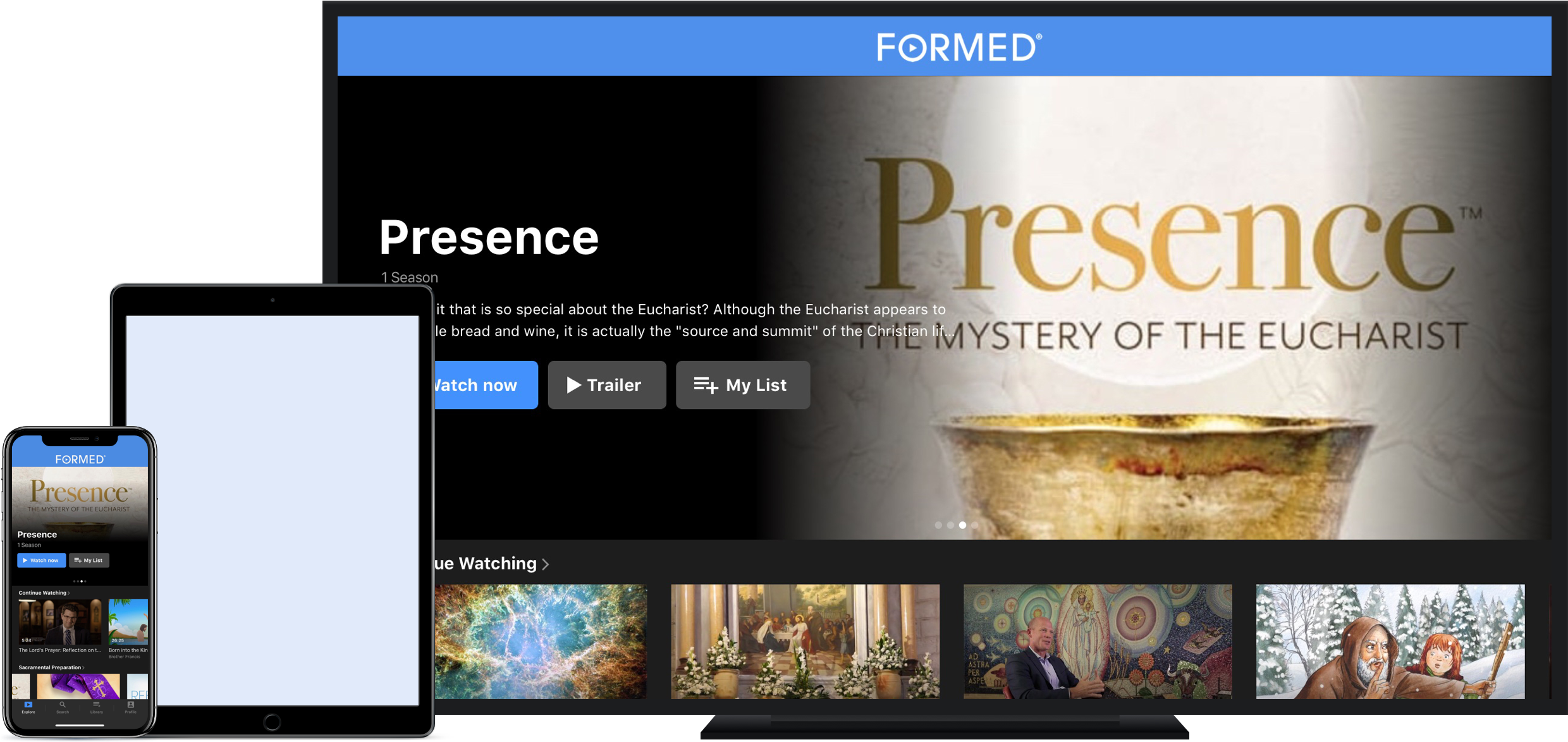Click Watch now on the TV screen

[486, 385]
